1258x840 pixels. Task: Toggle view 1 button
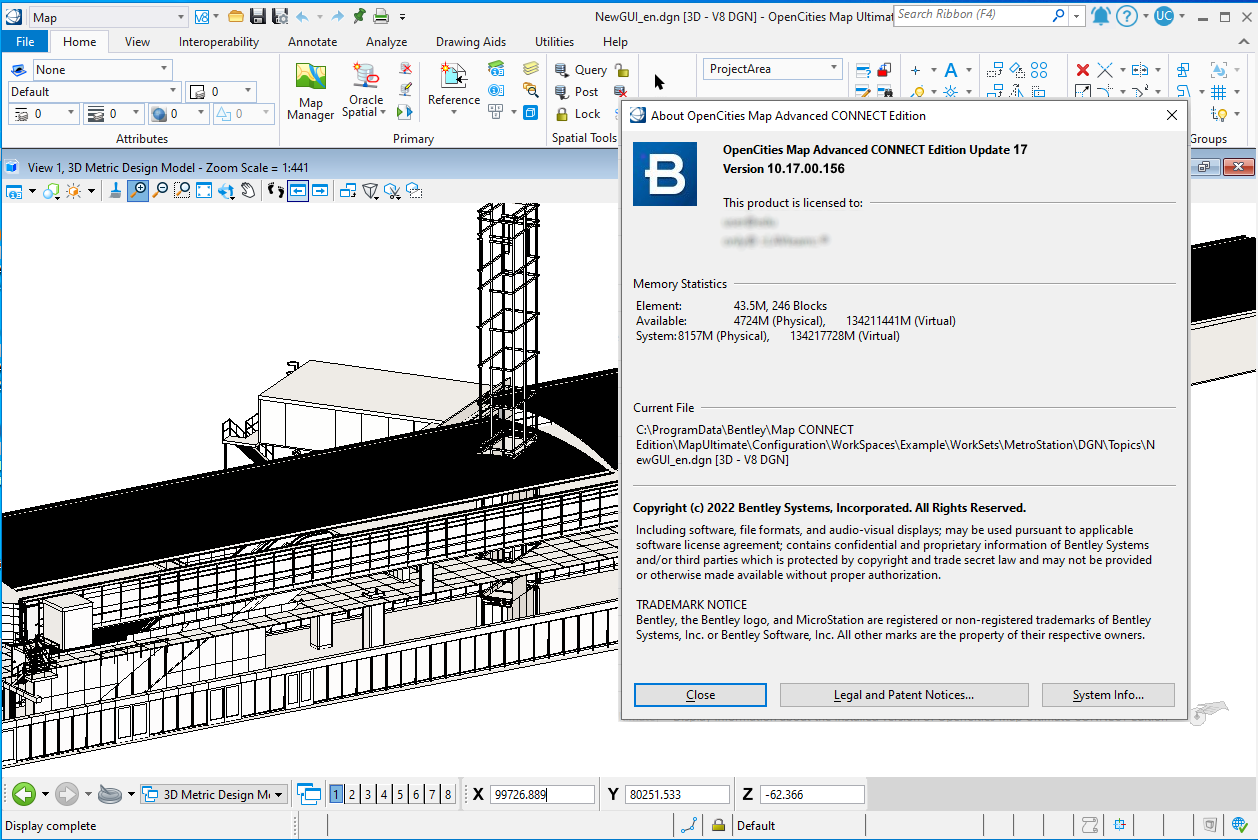point(336,794)
